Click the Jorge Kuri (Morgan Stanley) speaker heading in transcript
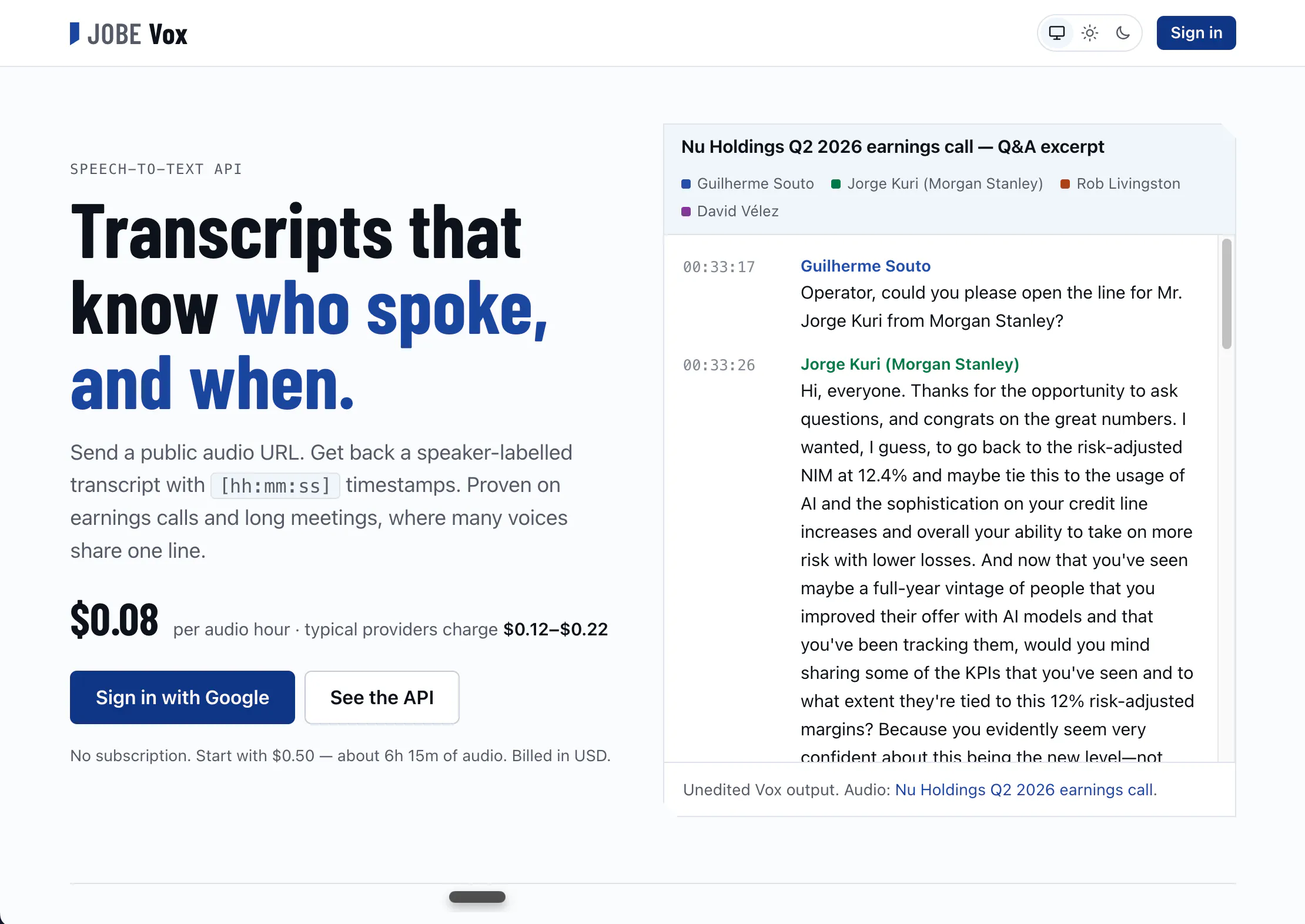This screenshot has width=1305, height=924. 910,364
